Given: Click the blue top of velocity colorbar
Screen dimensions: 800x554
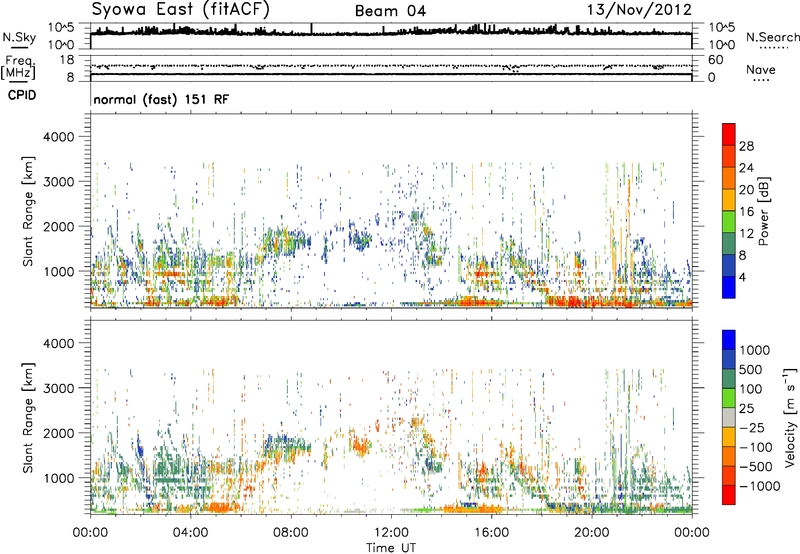Looking at the screenshot, I should pos(729,340).
